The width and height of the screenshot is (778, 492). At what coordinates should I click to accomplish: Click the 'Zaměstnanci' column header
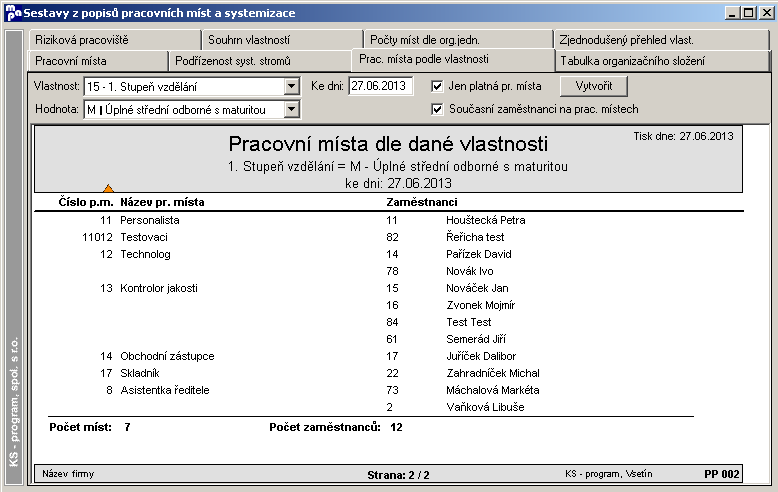click(422, 202)
